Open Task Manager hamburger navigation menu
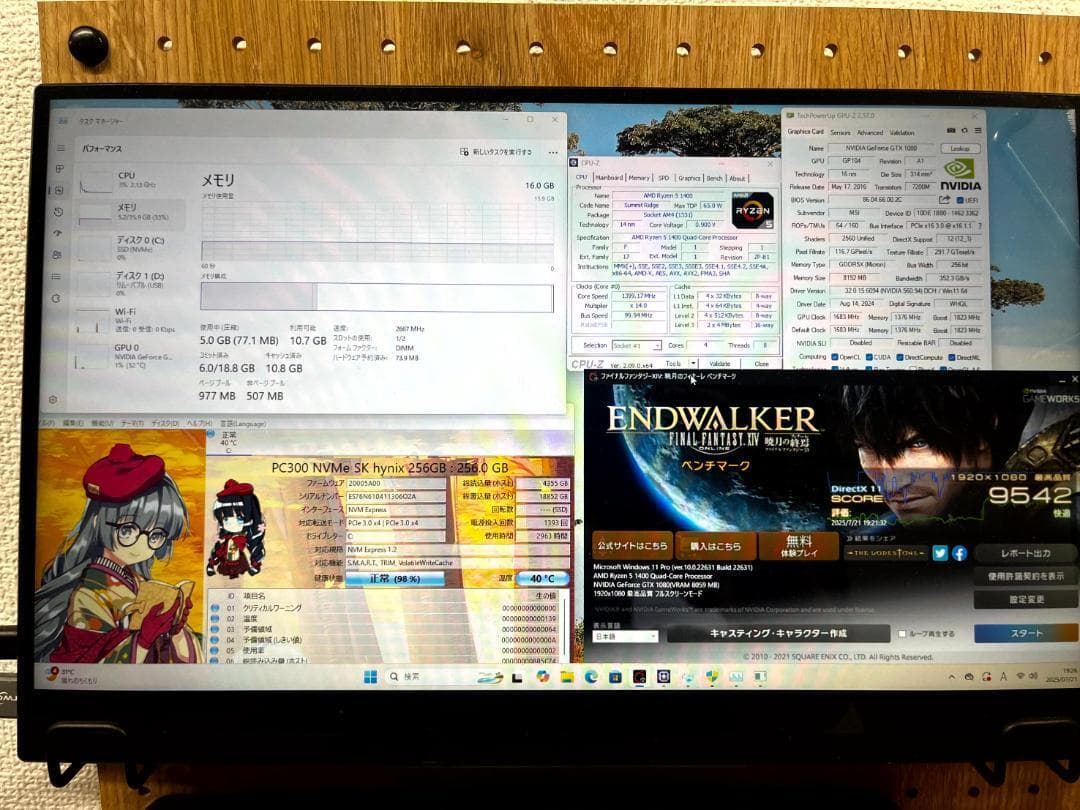This screenshot has width=1080, height=810. [x=59, y=148]
